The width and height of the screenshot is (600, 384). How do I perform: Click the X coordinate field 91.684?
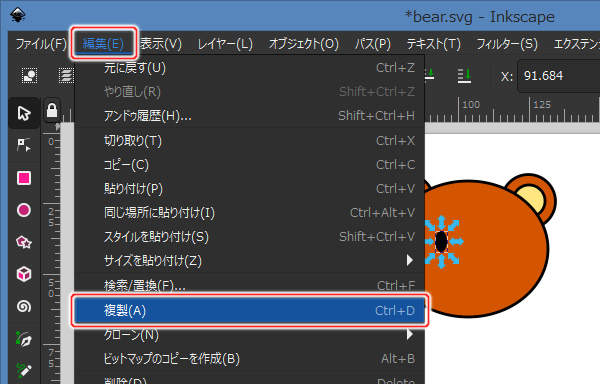pos(559,76)
